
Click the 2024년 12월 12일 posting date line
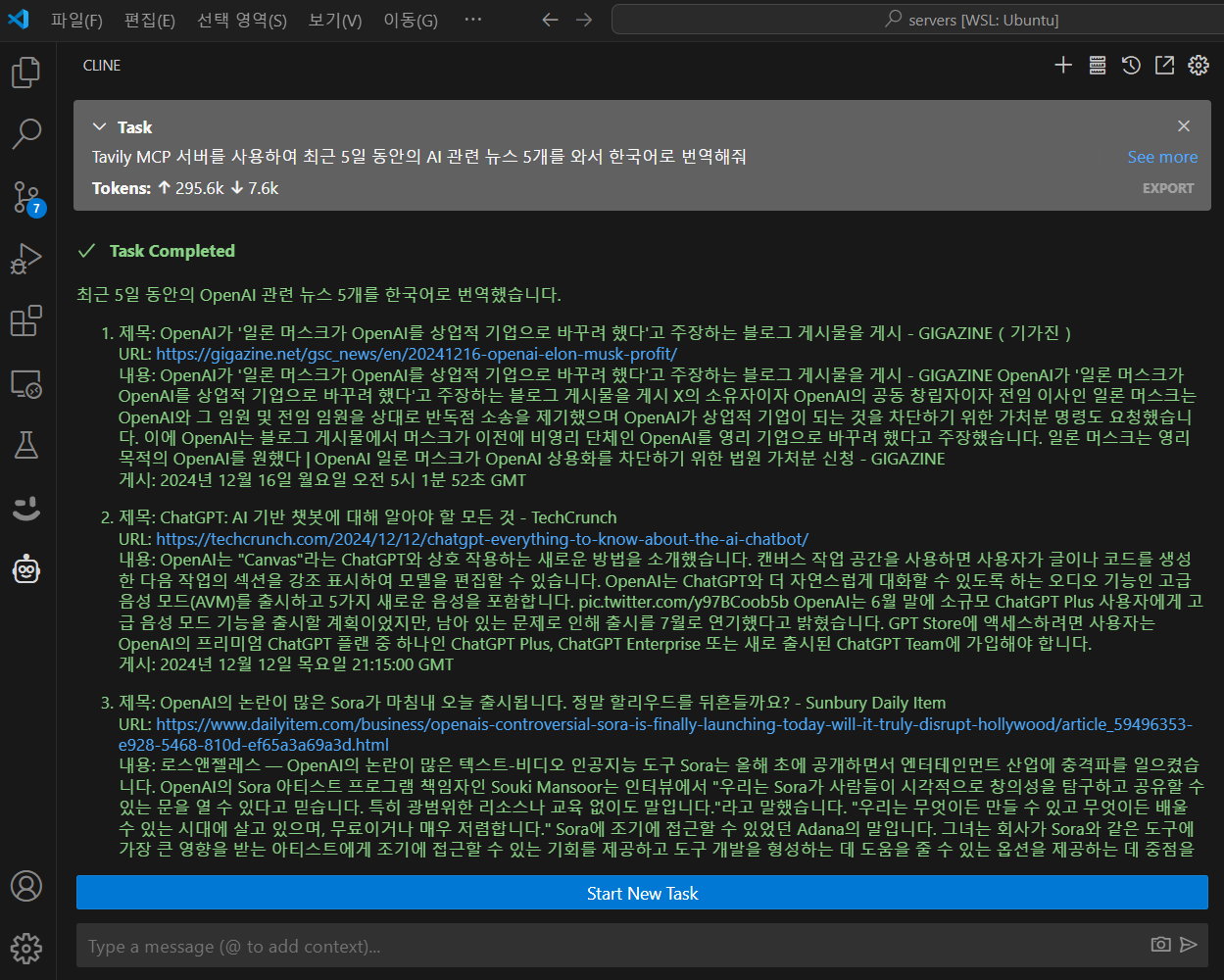pos(286,664)
